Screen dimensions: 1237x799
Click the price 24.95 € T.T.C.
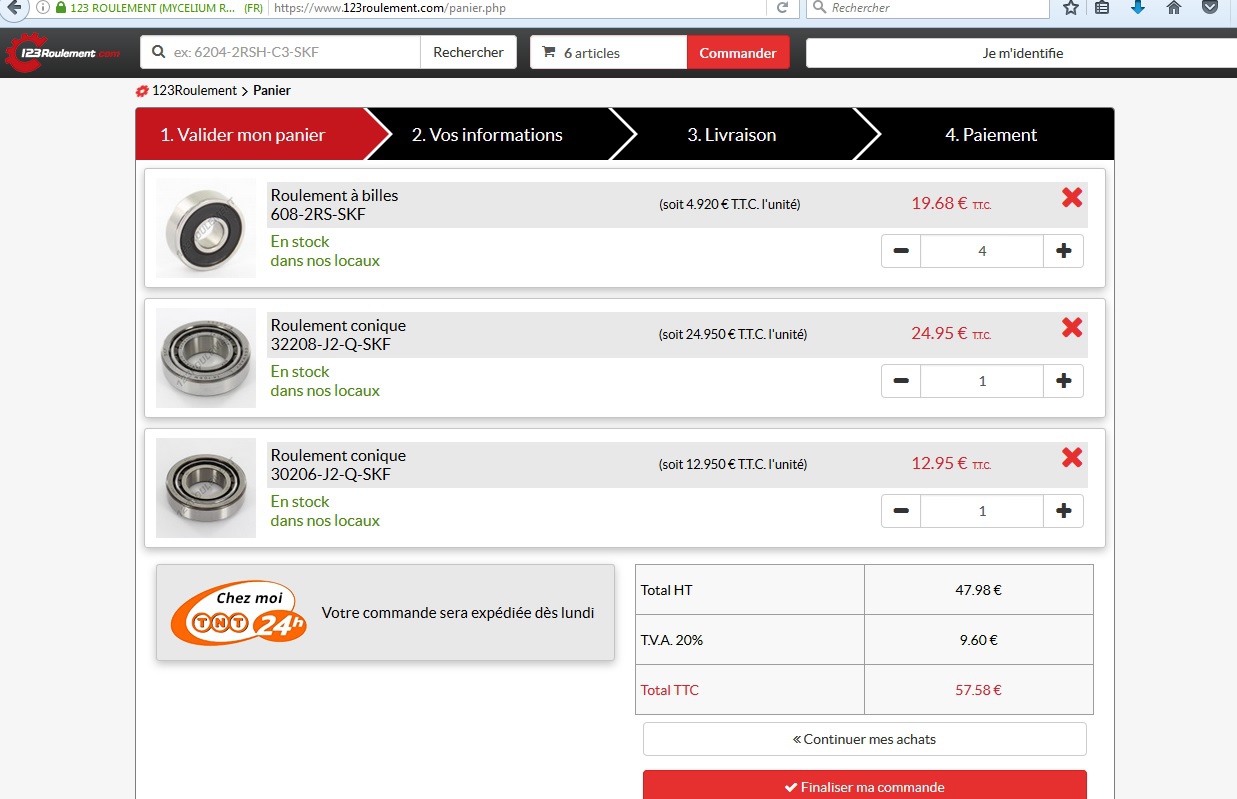tap(951, 334)
